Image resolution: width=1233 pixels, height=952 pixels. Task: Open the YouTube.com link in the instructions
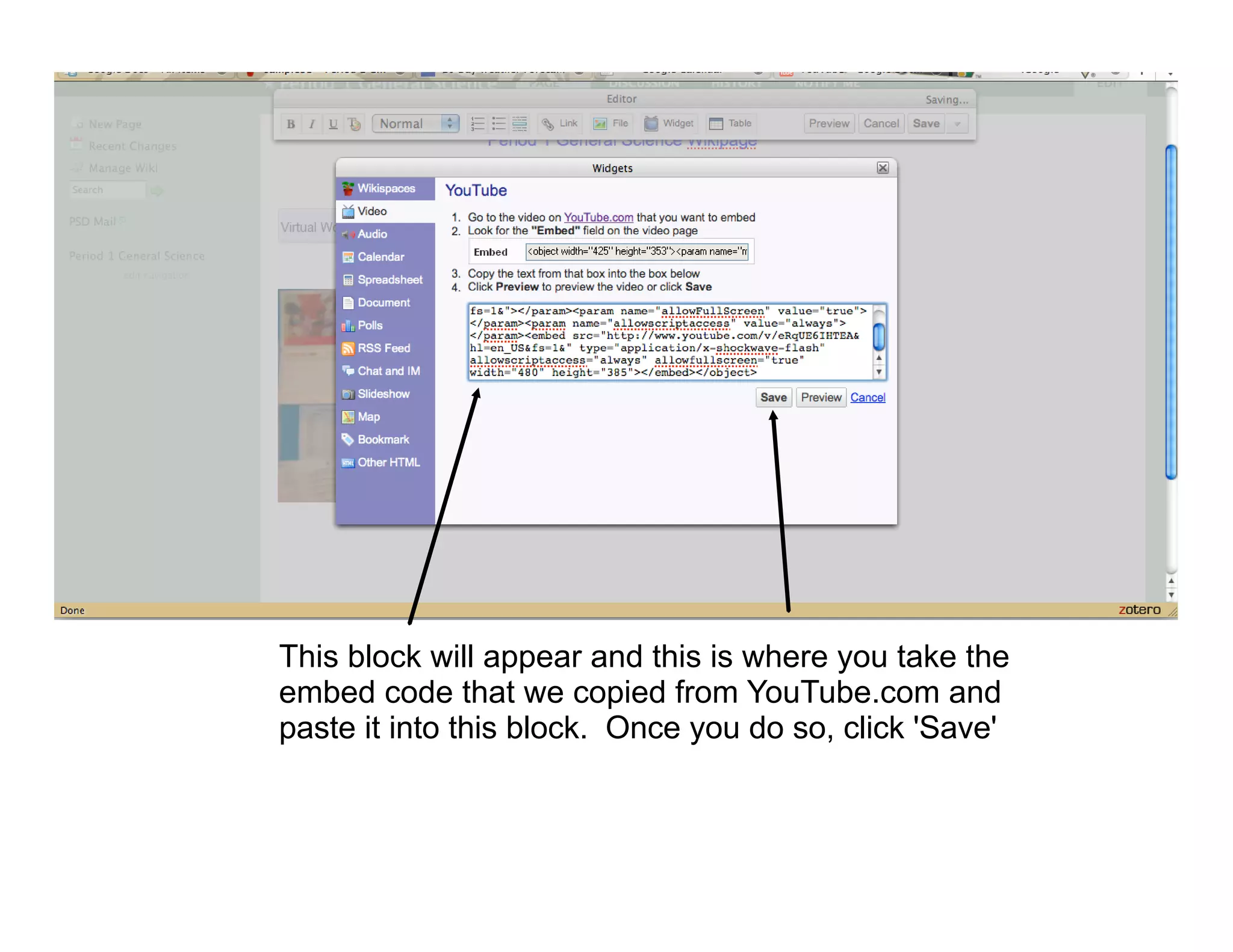coord(598,217)
